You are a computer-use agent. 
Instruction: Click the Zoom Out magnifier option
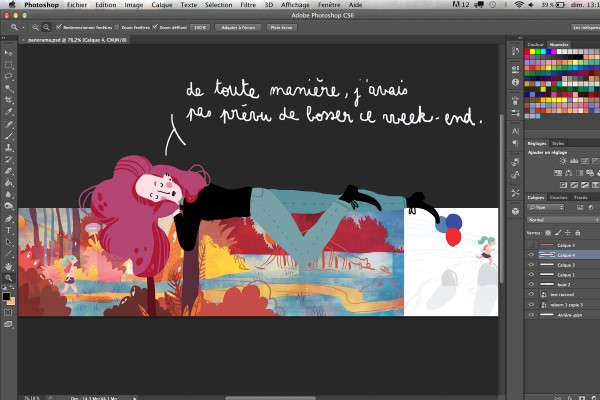(46, 27)
